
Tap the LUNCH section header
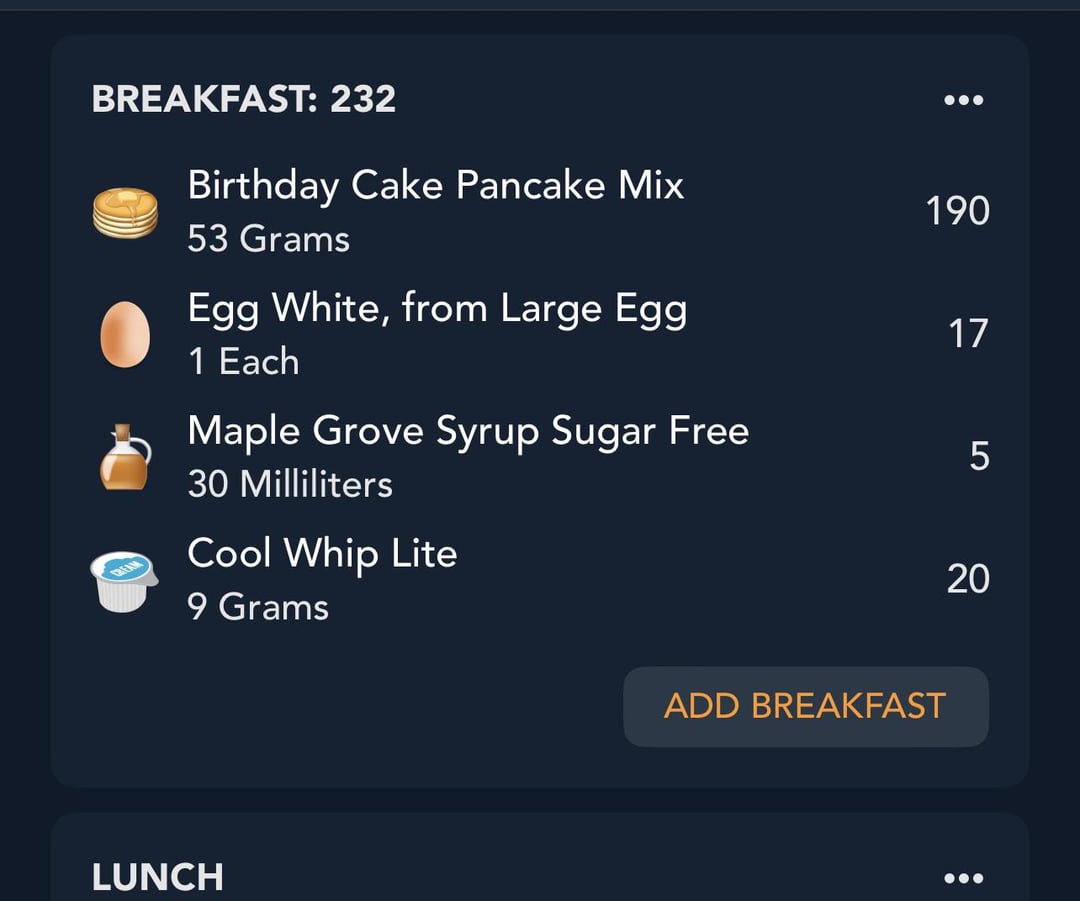[158, 877]
